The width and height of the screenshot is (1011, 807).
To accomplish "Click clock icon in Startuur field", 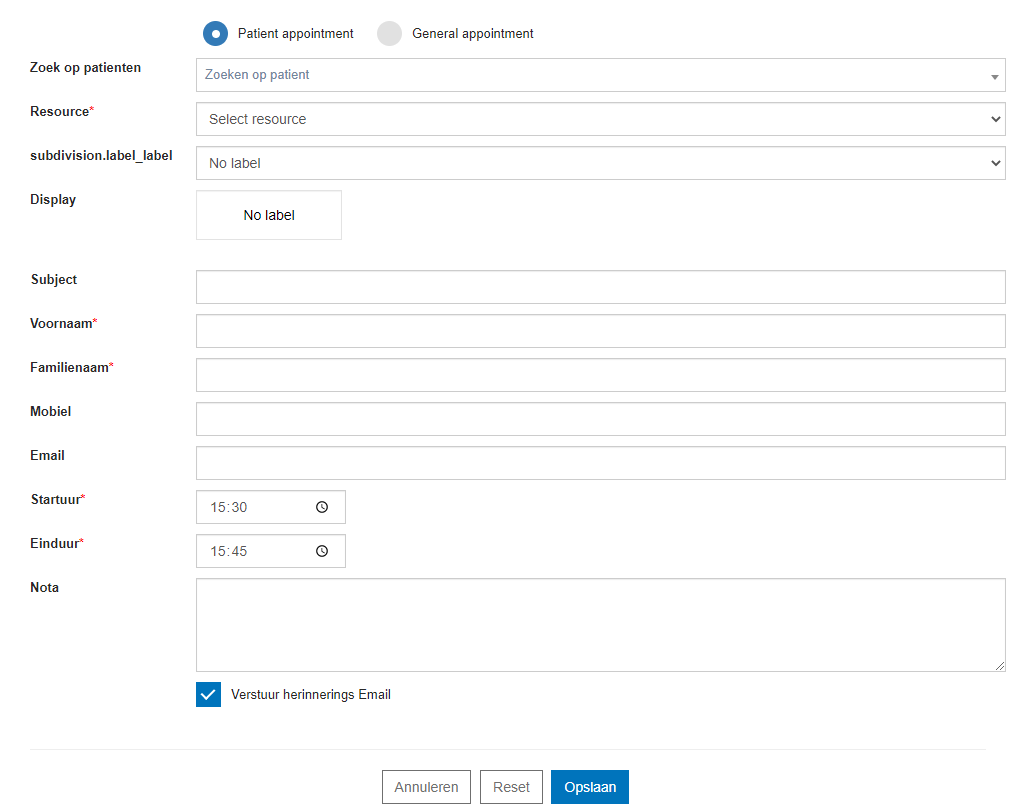I will 322,507.
